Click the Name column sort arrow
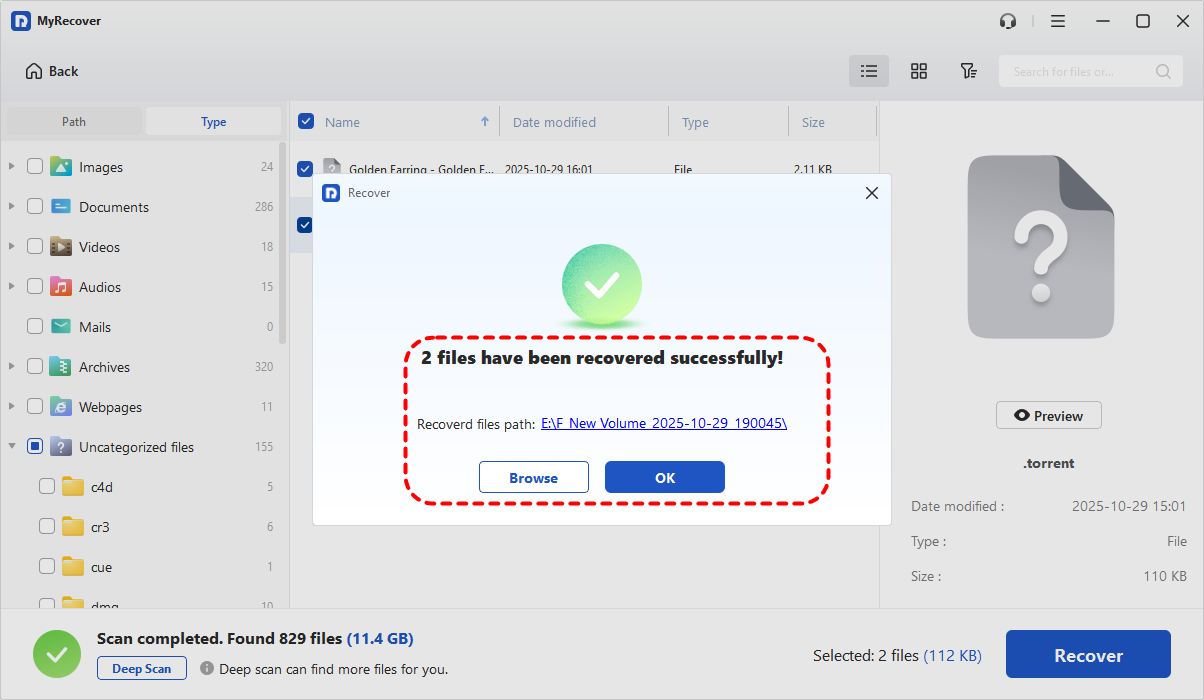This screenshot has width=1204, height=700. pyautogui.click(x=485, y=122)
